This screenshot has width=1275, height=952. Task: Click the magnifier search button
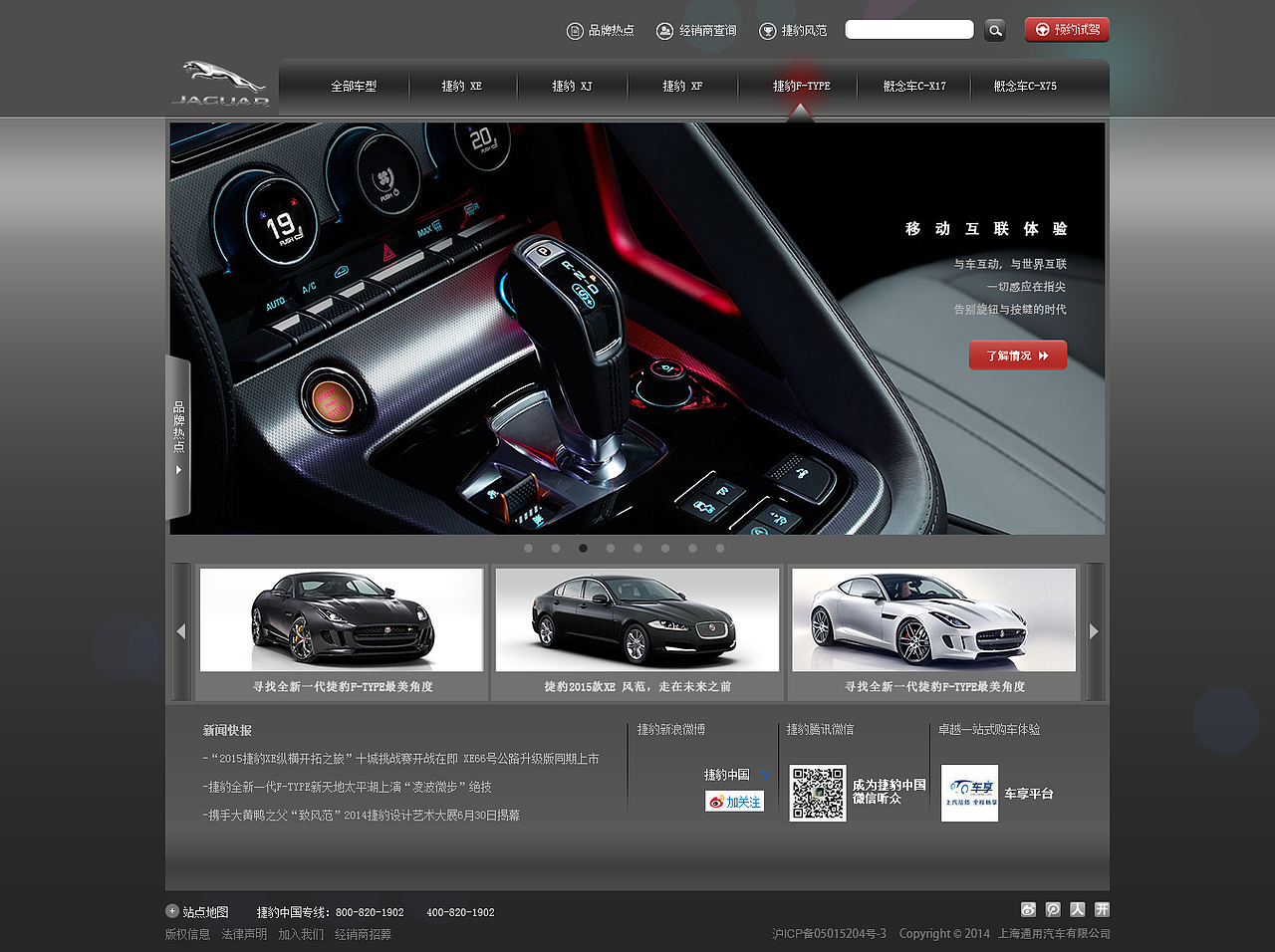click(x=994, y=30)
